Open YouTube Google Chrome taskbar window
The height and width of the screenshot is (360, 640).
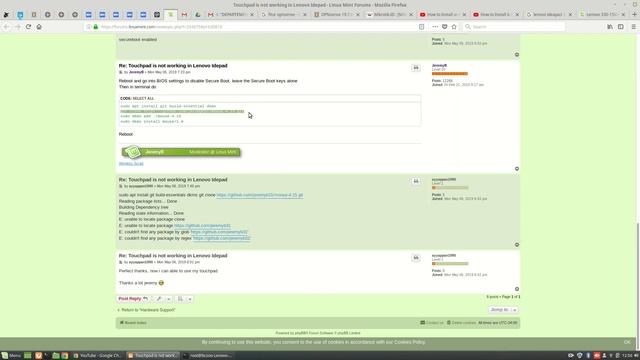98,356
